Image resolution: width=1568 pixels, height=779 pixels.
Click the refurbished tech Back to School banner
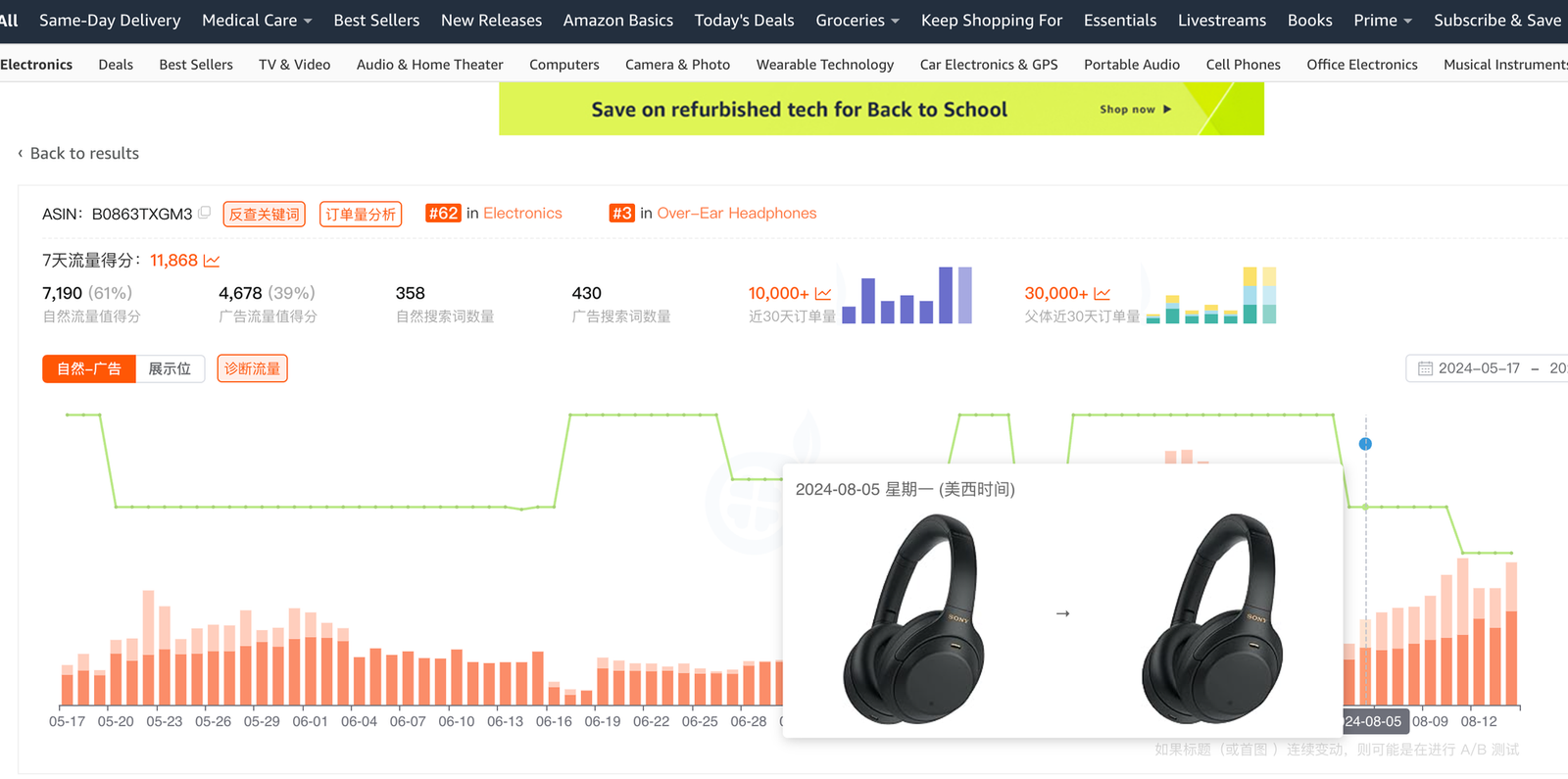881,109
